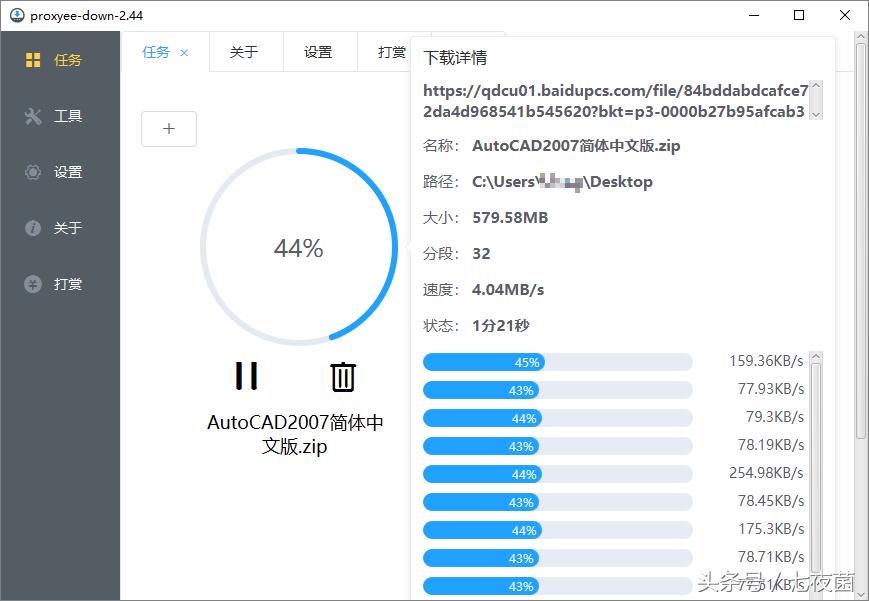This screenshot has width=869, height=601.
Task: Click the AutoCAD2007简体中文版.zip task name
Action: click(296, 434)
